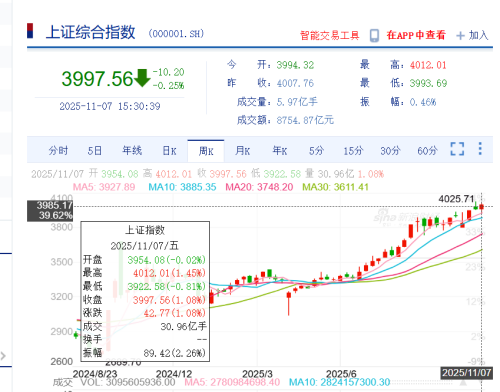Switch to the 5分 chart tab
This screenshot has height=392, width=500.
[x=316, y=151]
